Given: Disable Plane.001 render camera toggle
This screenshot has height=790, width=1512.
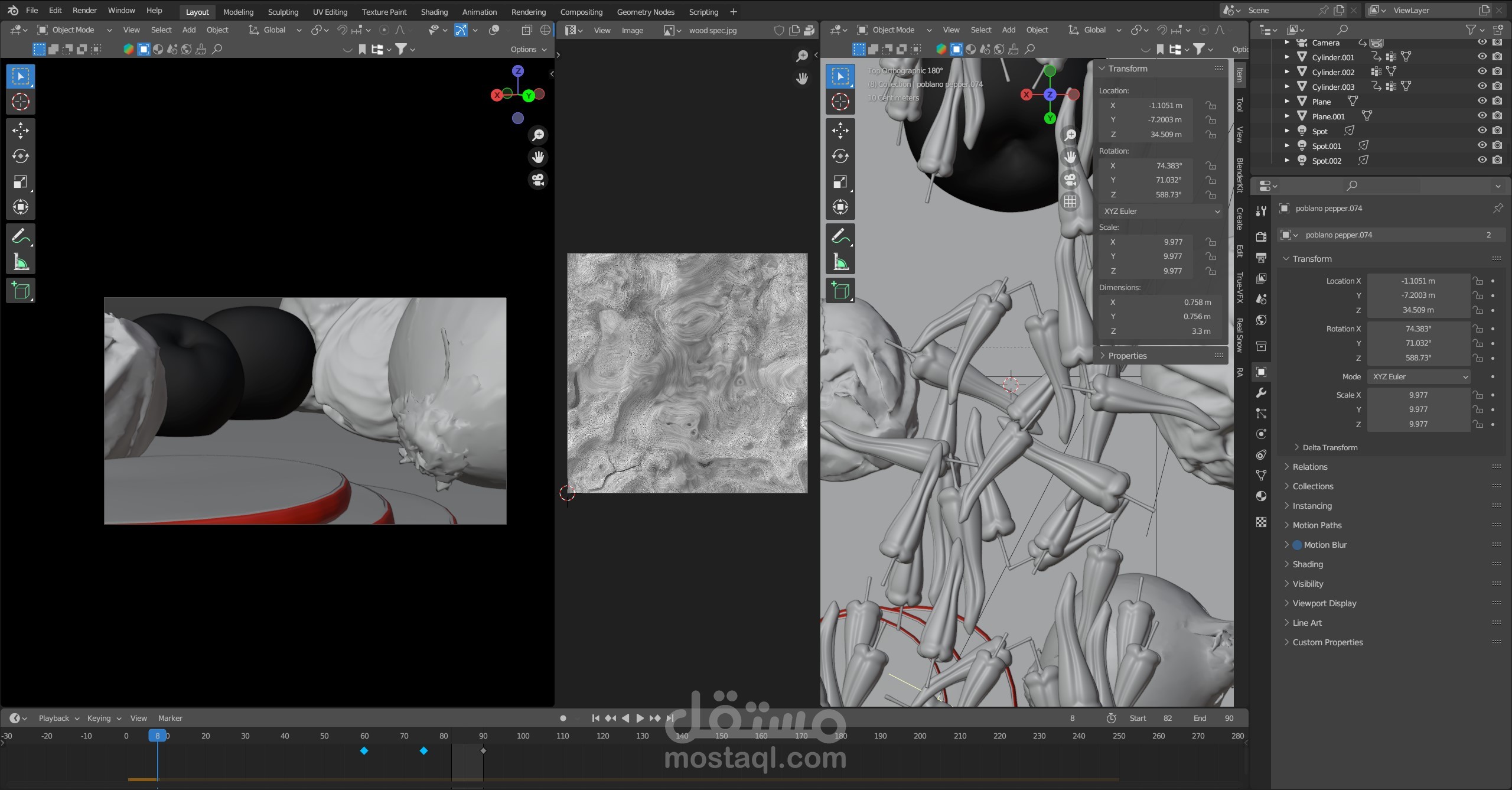Looking at the screenshot, I should pyautogui.click(x=1497, y=116).
